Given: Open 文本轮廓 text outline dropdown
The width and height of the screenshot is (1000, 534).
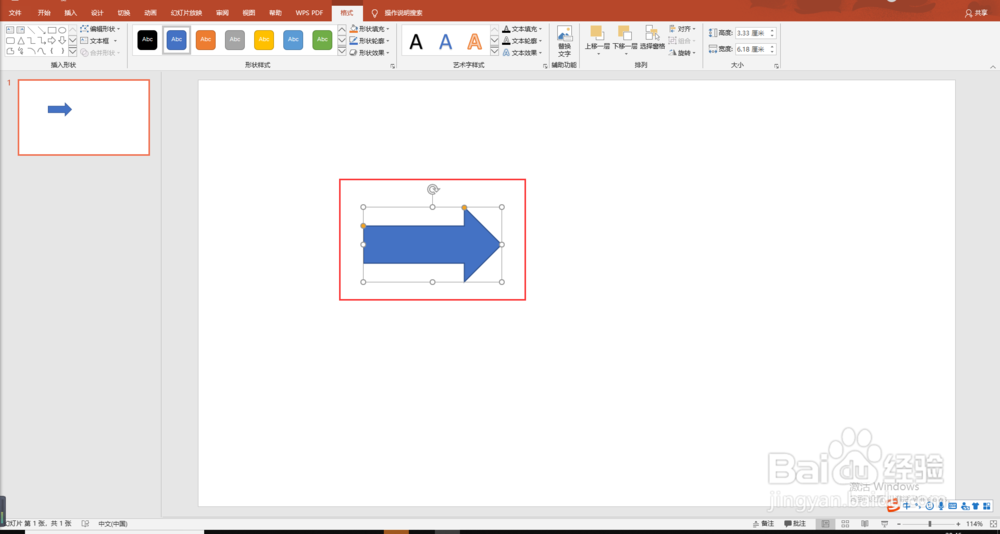Looking at the screenshot, I should click(523, 41).
